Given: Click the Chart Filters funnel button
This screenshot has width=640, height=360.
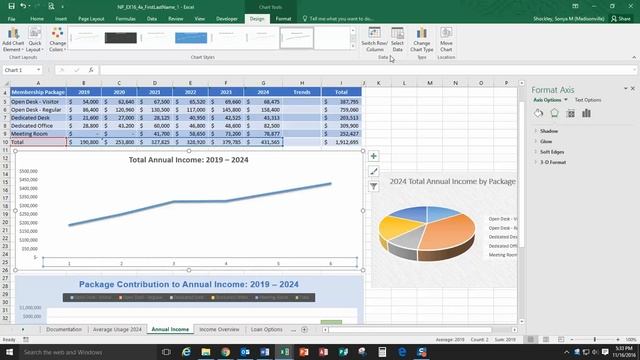Looking at the screenshot, I should click(373, 187).
